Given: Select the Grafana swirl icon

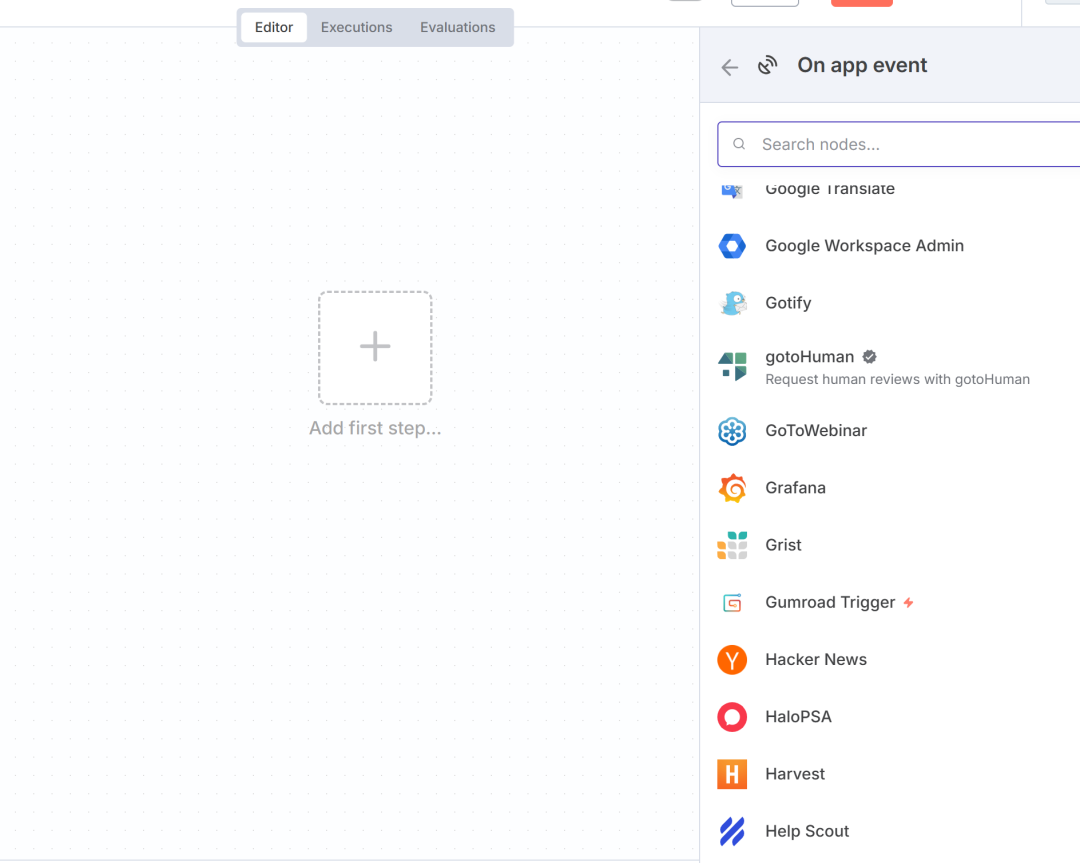Looking at the screenshot, I should coord(732,488).
